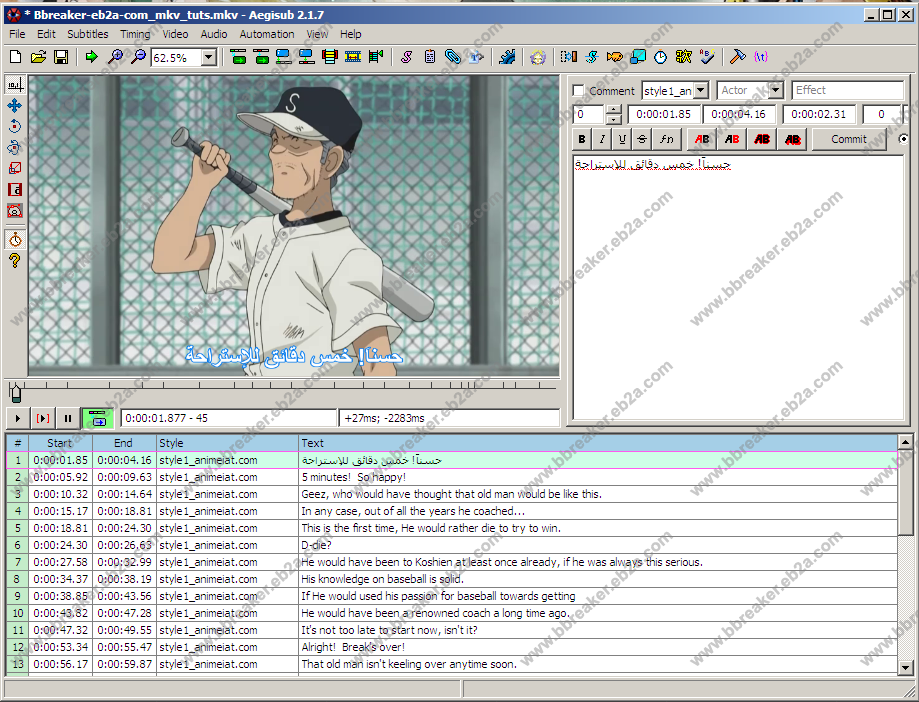The image size is (919, 702).
Task: Open the style1_an style dropdown
Action: [x=700, y=91]
